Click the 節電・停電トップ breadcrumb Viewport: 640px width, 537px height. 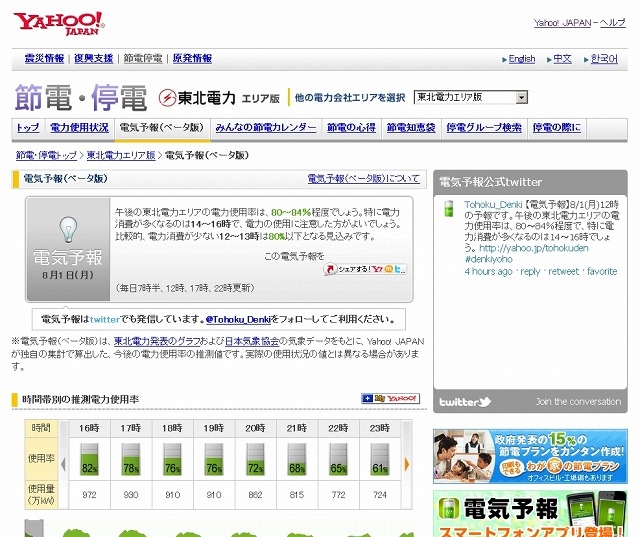pyautogui.click(x=46, y=155)
